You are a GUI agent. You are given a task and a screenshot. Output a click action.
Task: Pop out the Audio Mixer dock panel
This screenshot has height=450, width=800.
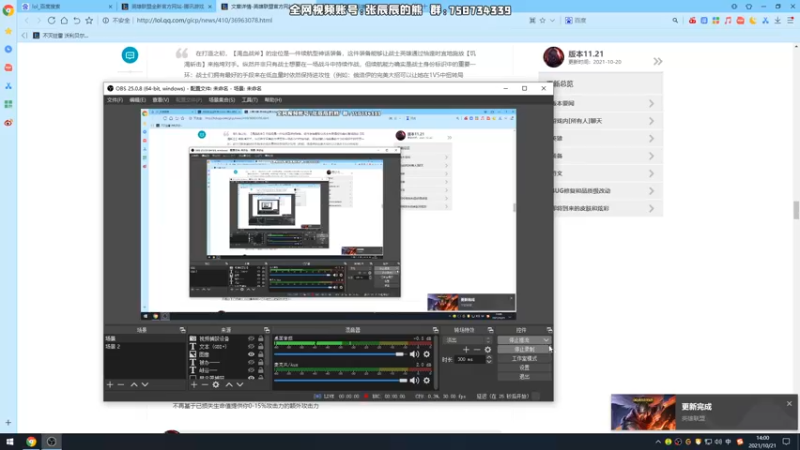tap(435, 330)
